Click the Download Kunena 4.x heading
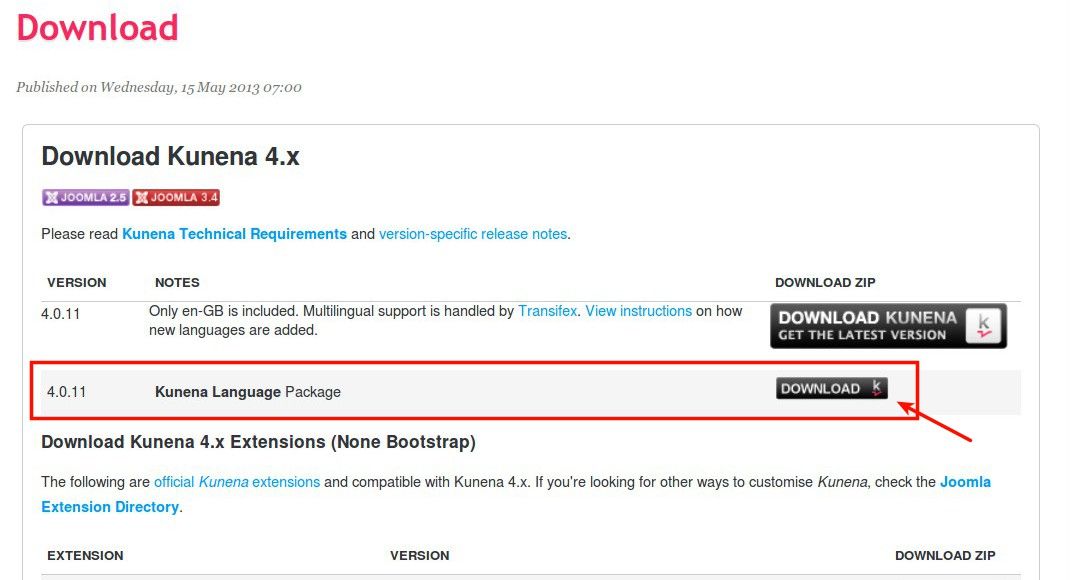1070x580 pixels. pyautogui.click(x=171, y=156)
